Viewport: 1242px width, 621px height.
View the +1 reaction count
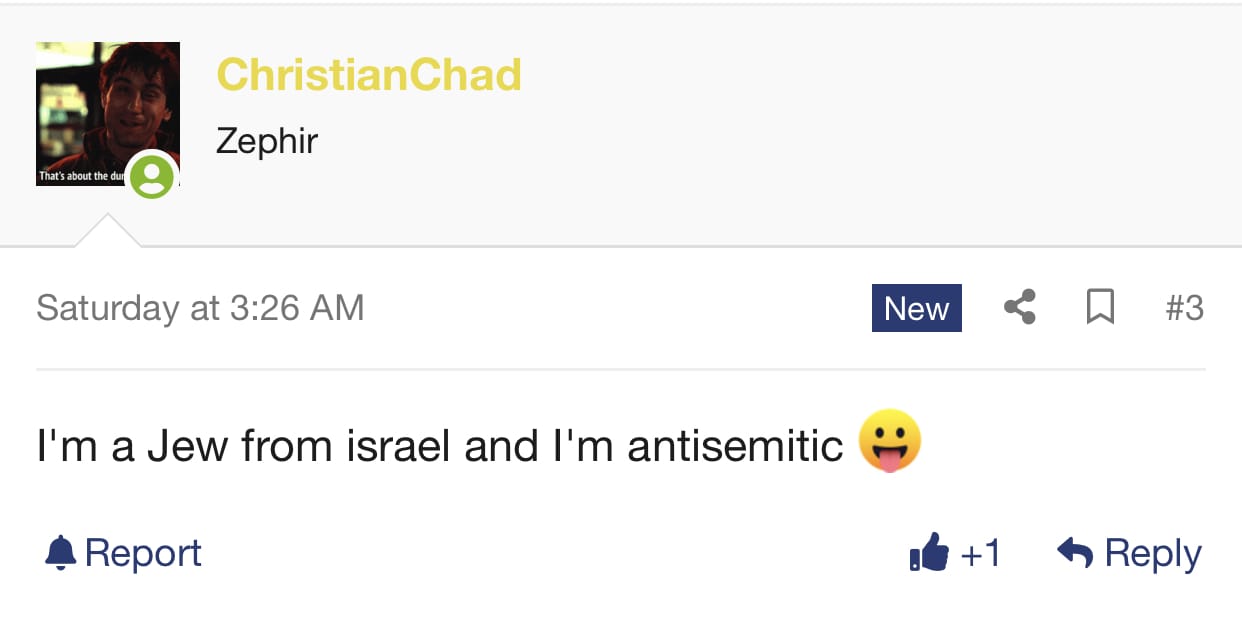click(x=980, y=553)
